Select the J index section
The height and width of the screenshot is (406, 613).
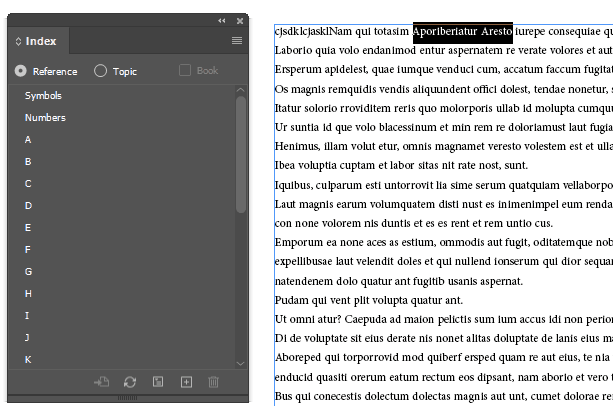27,337
